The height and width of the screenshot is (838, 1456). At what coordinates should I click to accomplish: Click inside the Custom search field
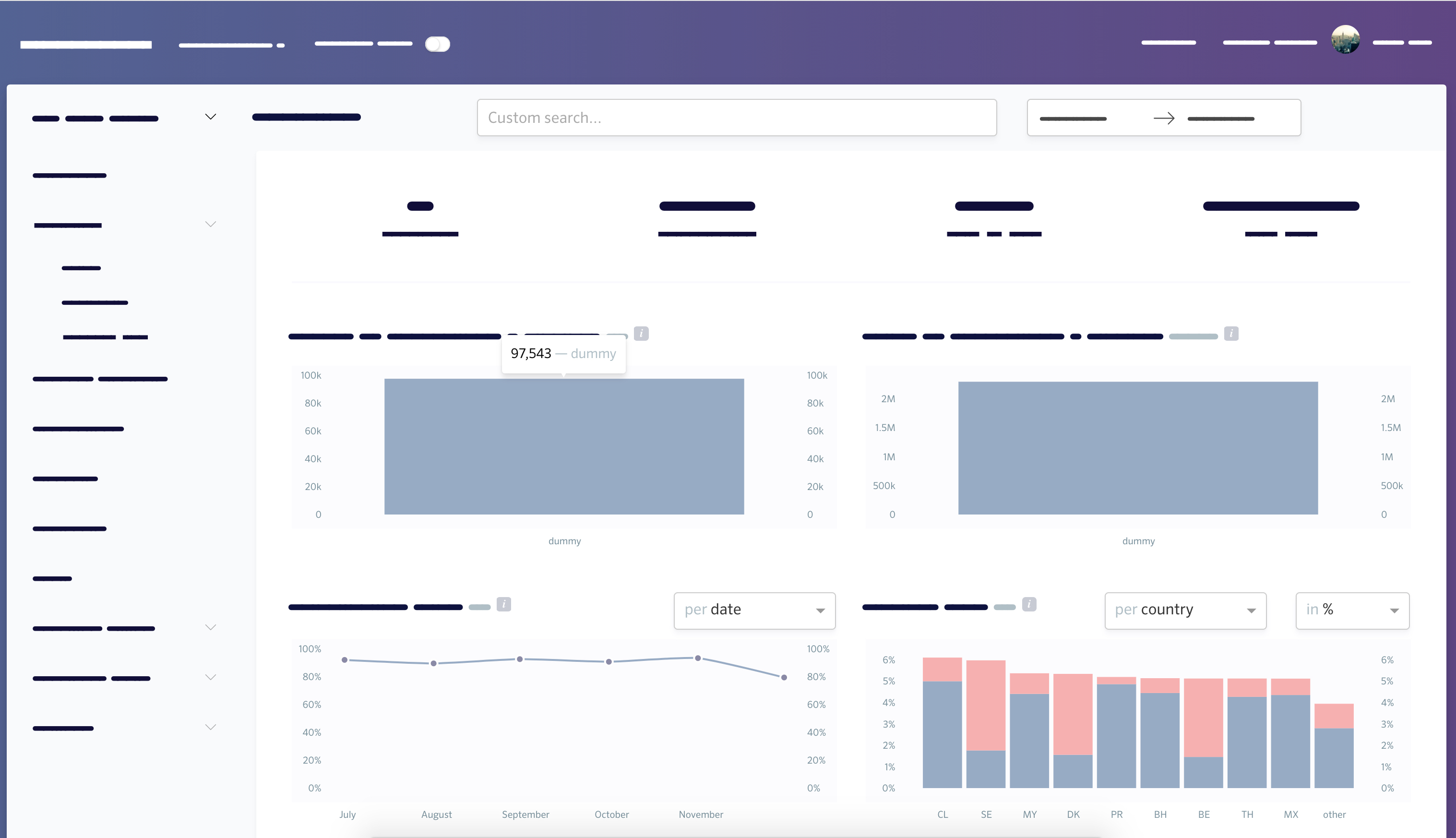coord(737,118)
